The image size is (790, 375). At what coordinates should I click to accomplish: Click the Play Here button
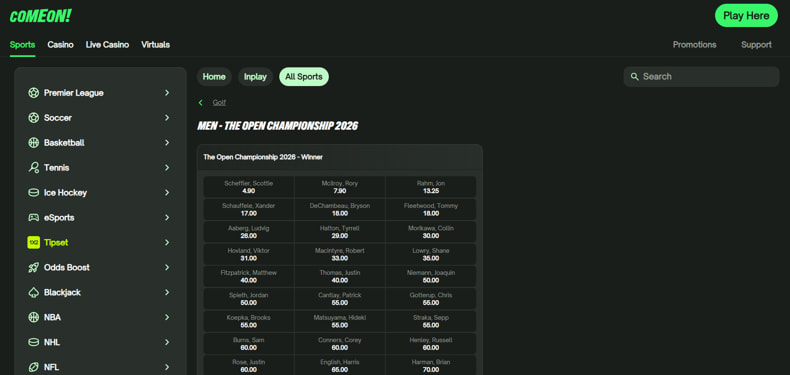(746, 16)
